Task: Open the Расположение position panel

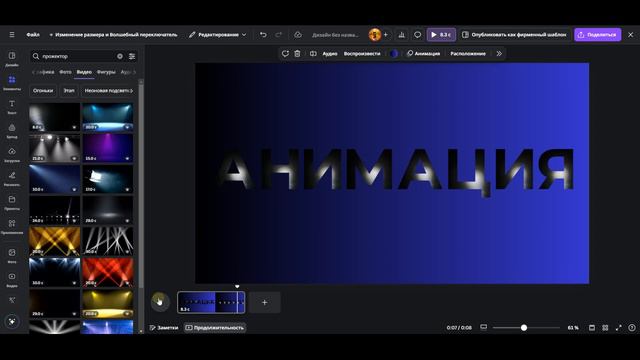Action: pyautogui.click(x=468, y=53)
